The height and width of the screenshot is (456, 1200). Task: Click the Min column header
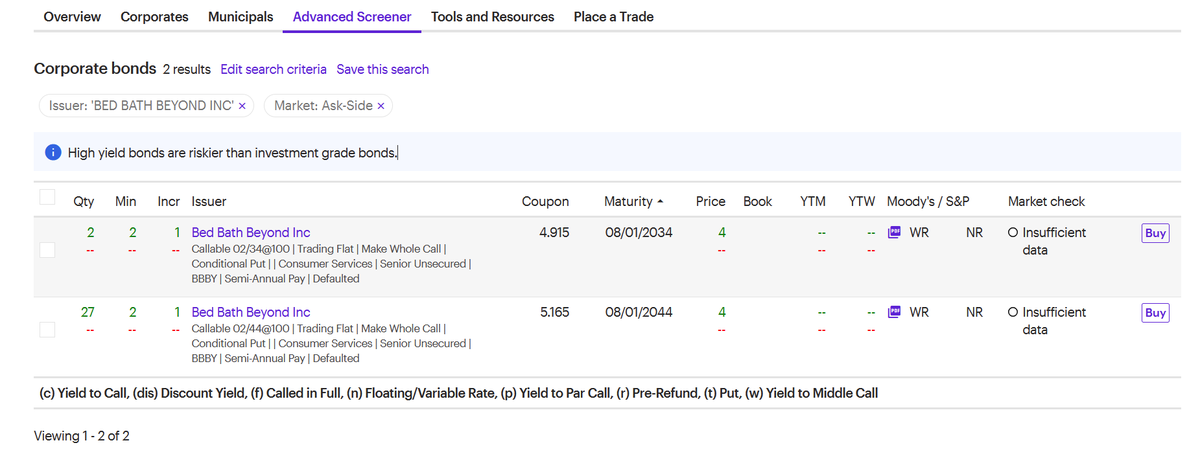click(126, 201)
